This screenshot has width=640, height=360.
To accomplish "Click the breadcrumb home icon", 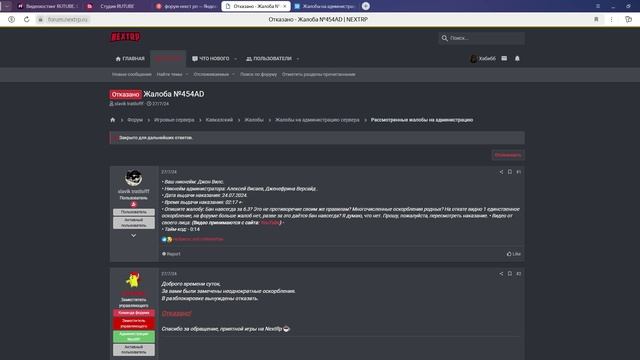I will pos(113,120).
